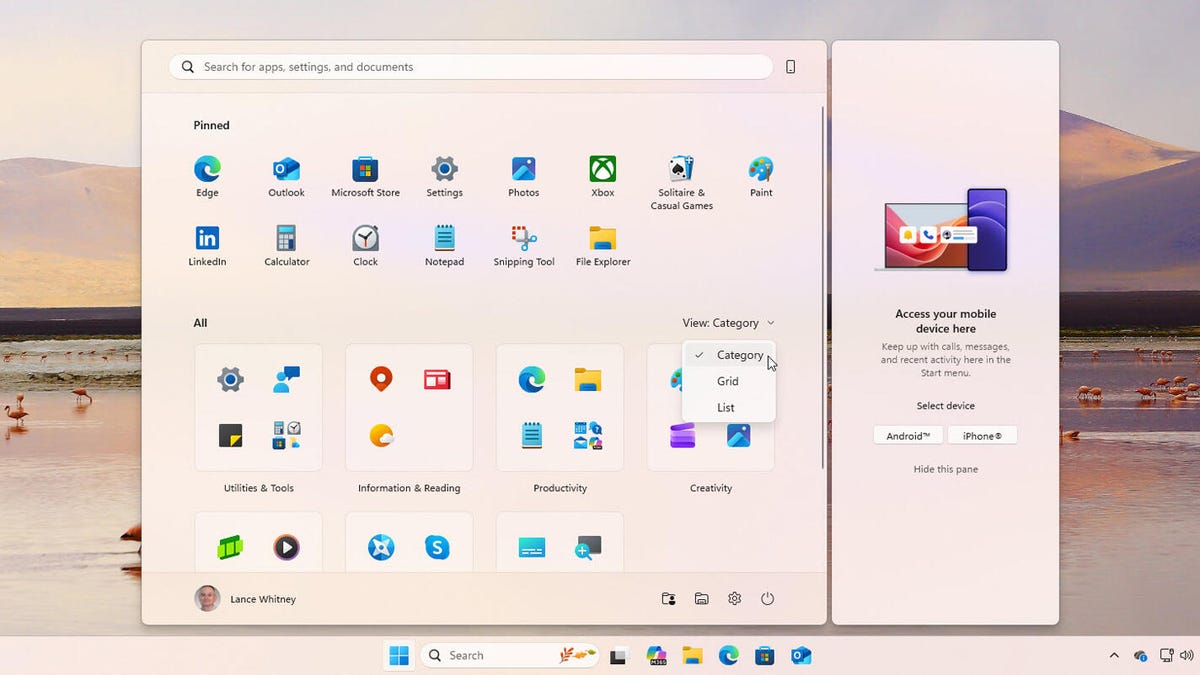Launch Solitaire & Casual Games
Image resolution: width=1200 pixels, height=675 pixels.
(681, 169)
